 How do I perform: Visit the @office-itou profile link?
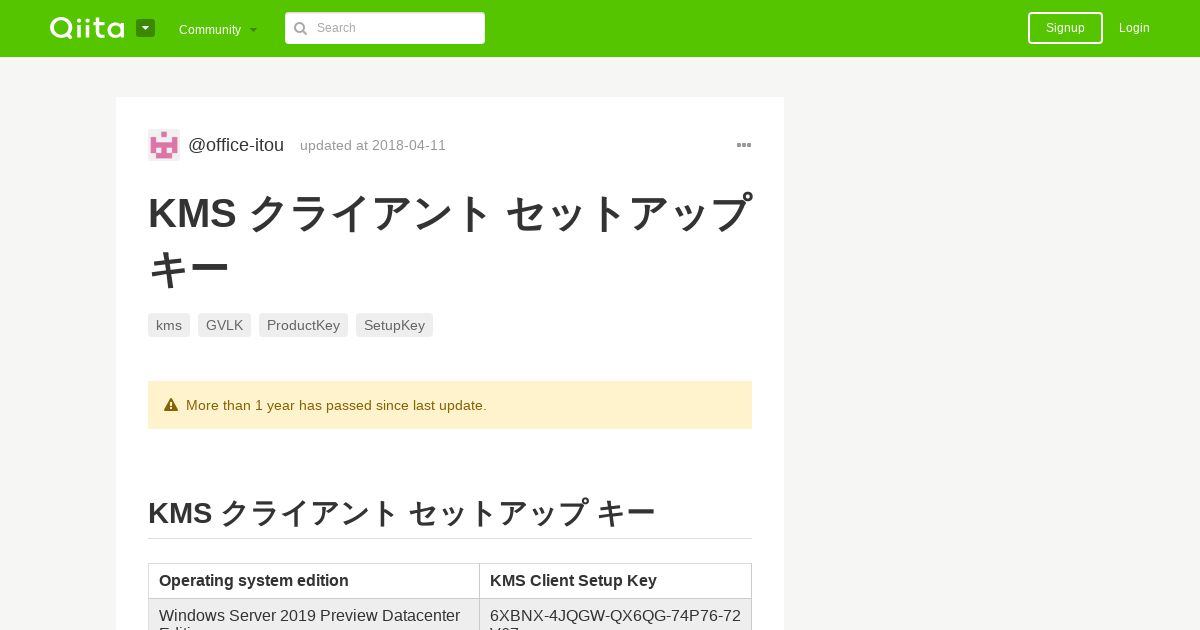pyautogui.click(x=236, y=145)
